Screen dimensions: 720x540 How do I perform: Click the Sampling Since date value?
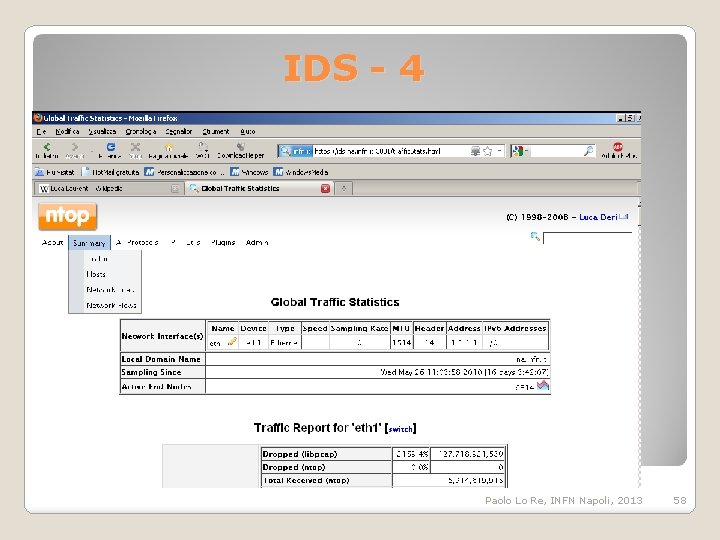tap(464, 372)
